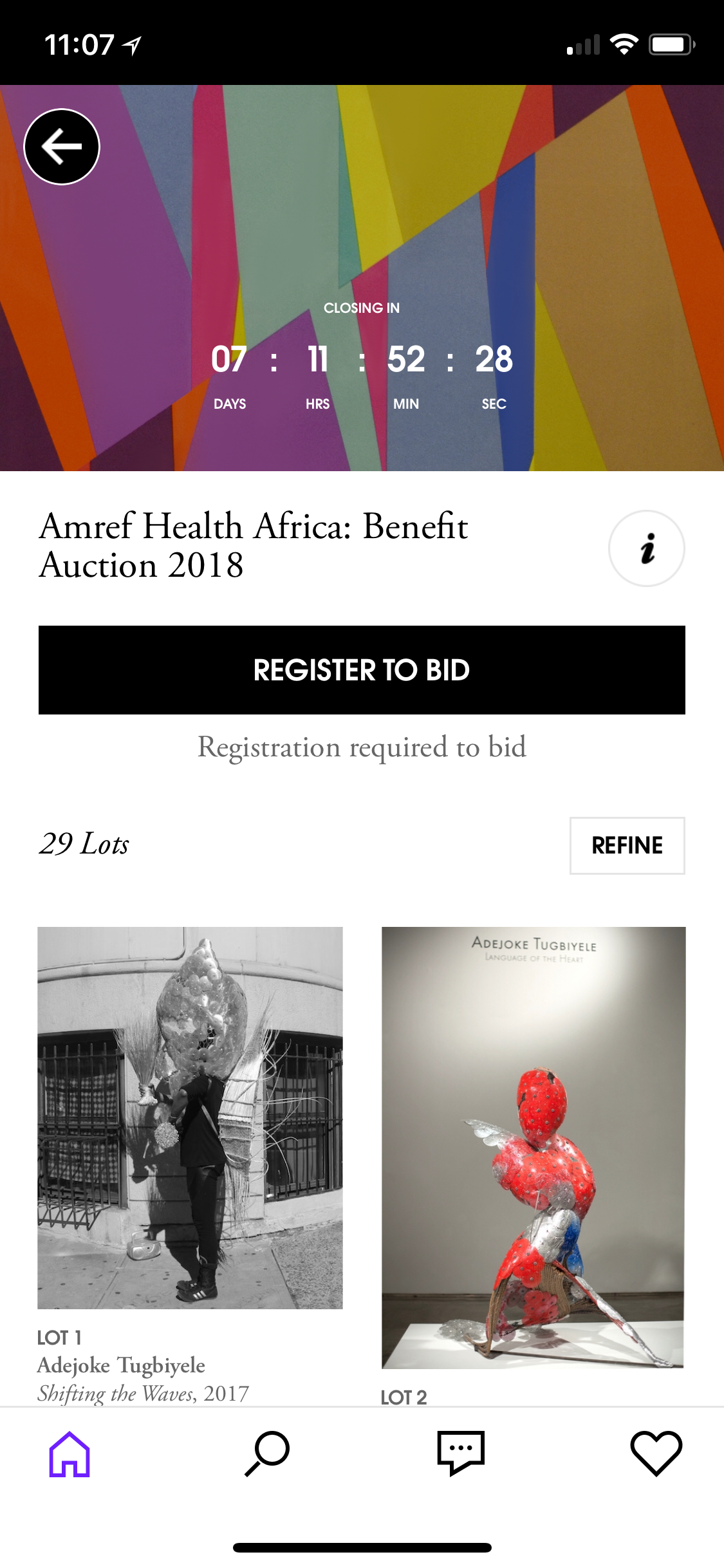Tap the back arrow button
Viewport: 724px width, 1568px height.
(62, 147)
